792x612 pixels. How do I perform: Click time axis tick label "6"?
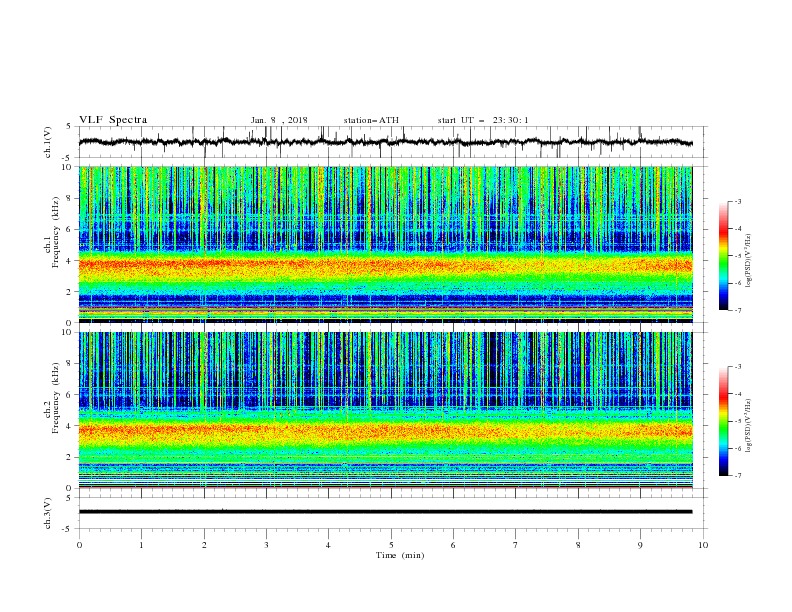click(453, 545)
